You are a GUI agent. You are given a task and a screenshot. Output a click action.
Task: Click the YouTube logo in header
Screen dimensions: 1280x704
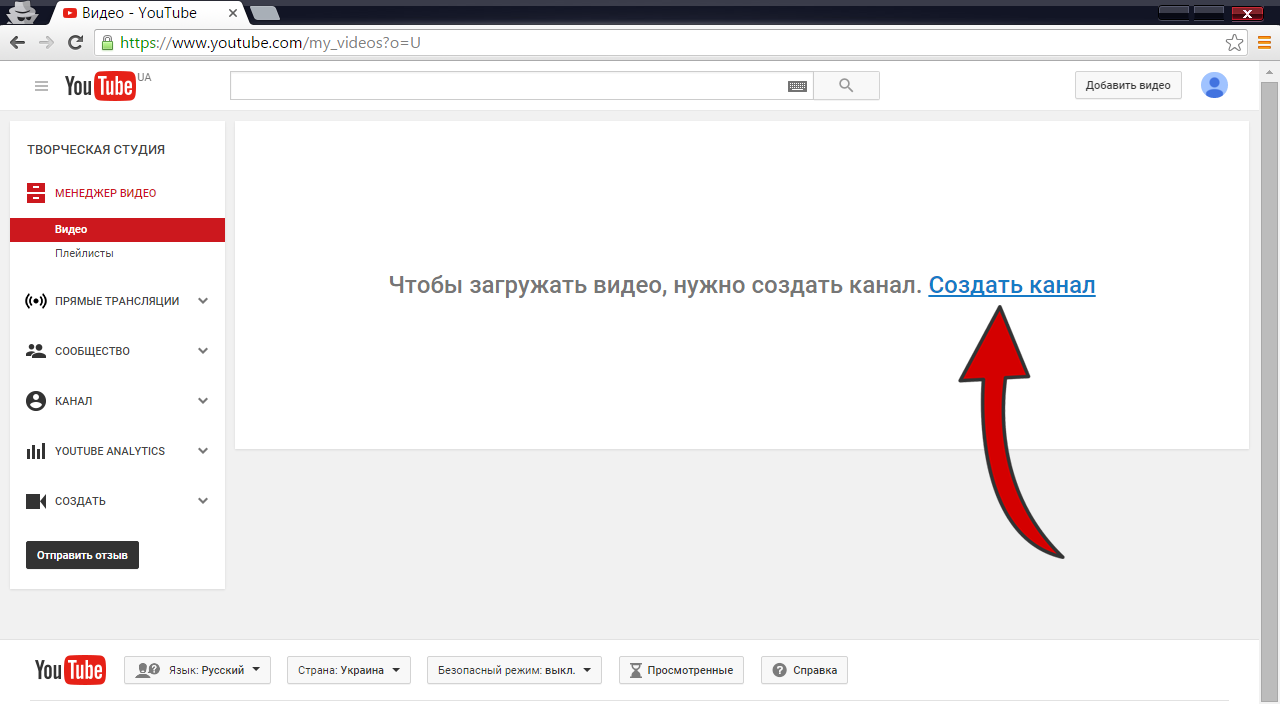[x=100, y=87]
